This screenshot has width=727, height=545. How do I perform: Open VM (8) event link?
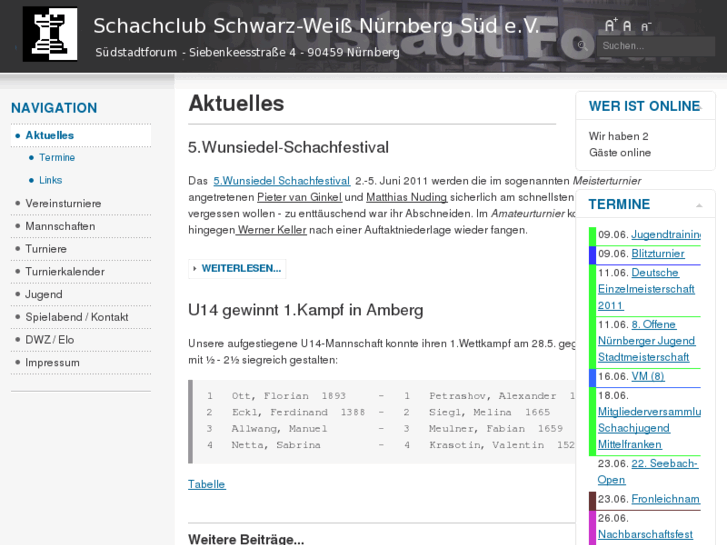click(x=648, y=376)
